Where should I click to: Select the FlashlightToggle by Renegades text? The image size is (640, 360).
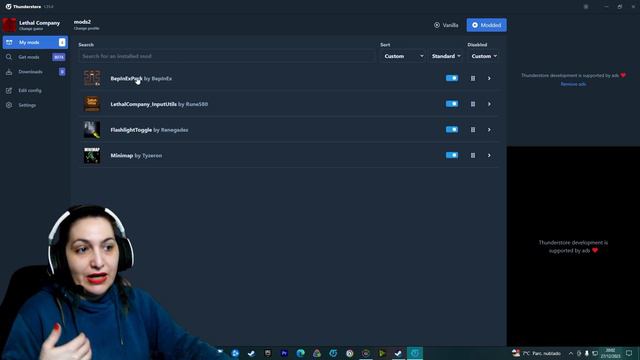pyautogui.click(x=149, y=130)
